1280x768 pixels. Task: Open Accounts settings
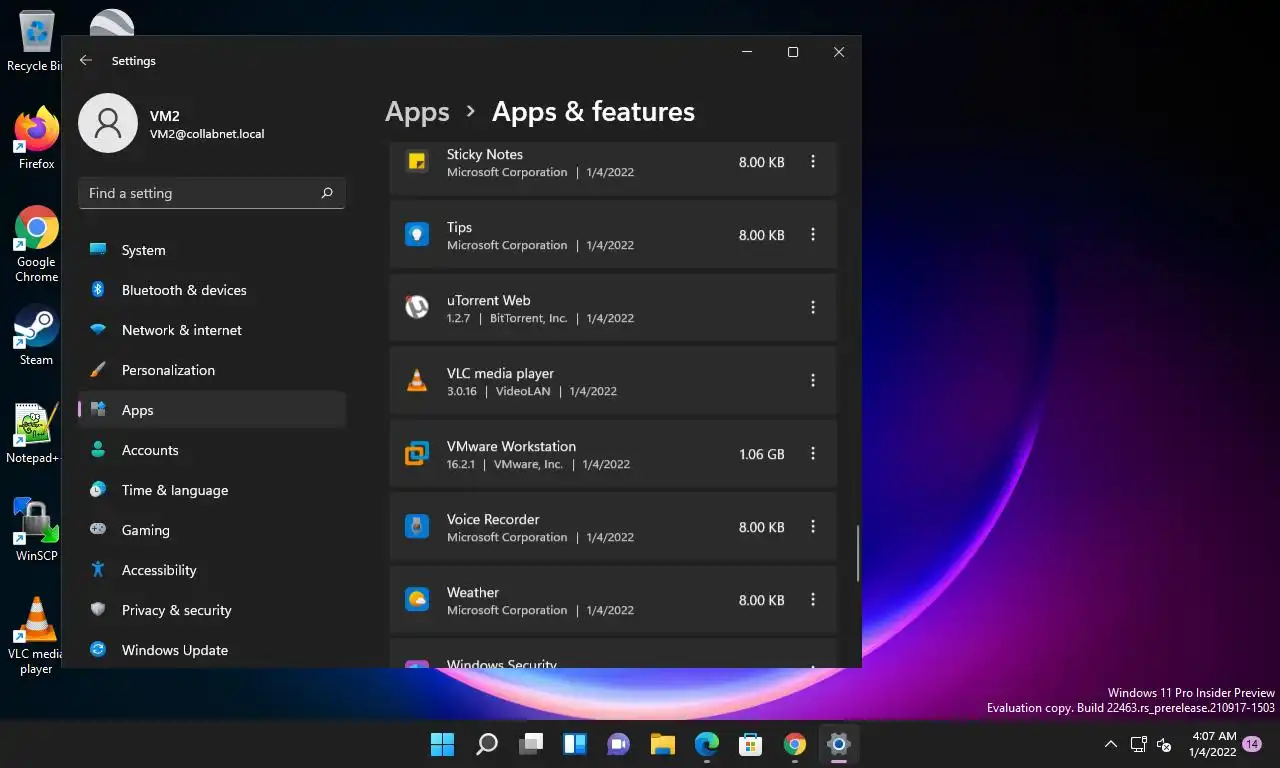(x=212, y=450)
